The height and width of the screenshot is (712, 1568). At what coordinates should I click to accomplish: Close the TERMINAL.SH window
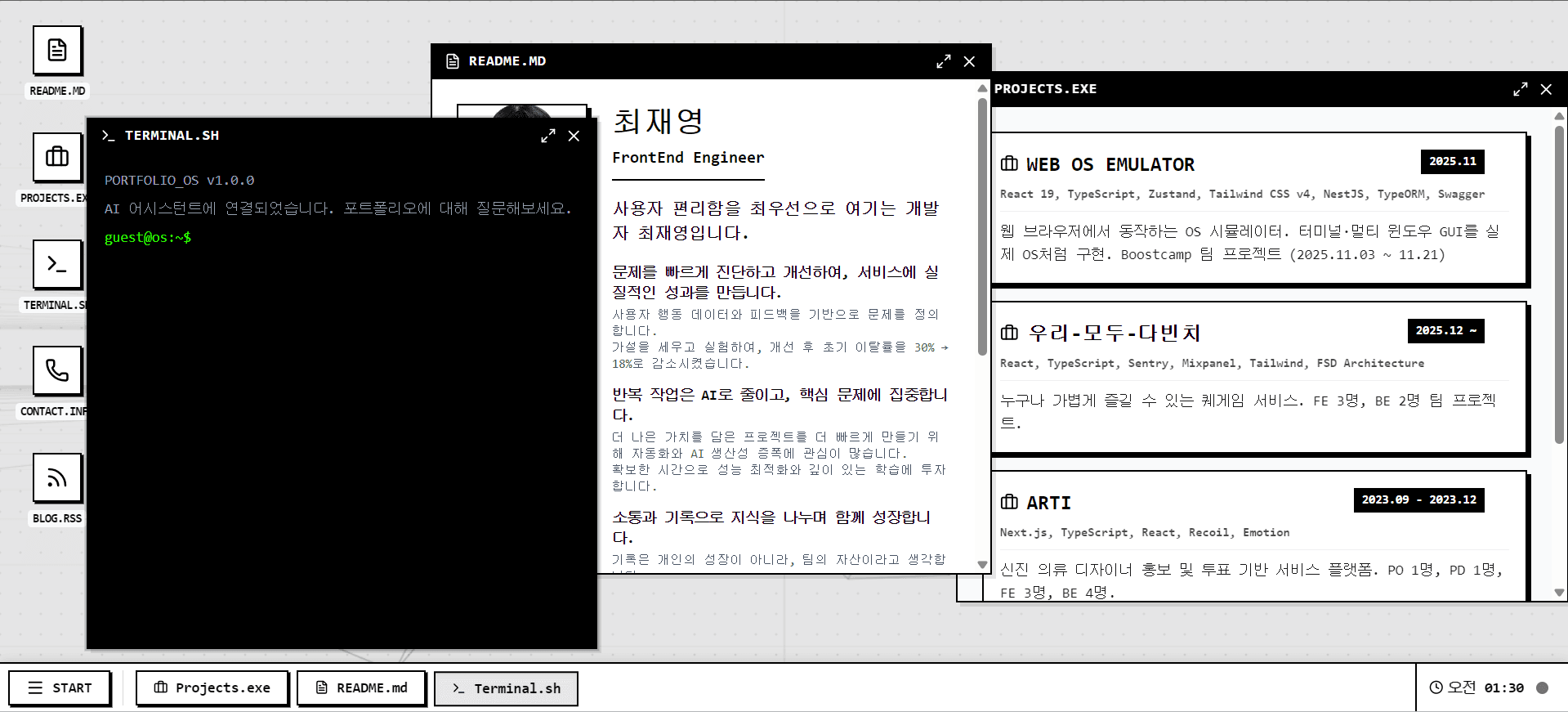[574, 136]
